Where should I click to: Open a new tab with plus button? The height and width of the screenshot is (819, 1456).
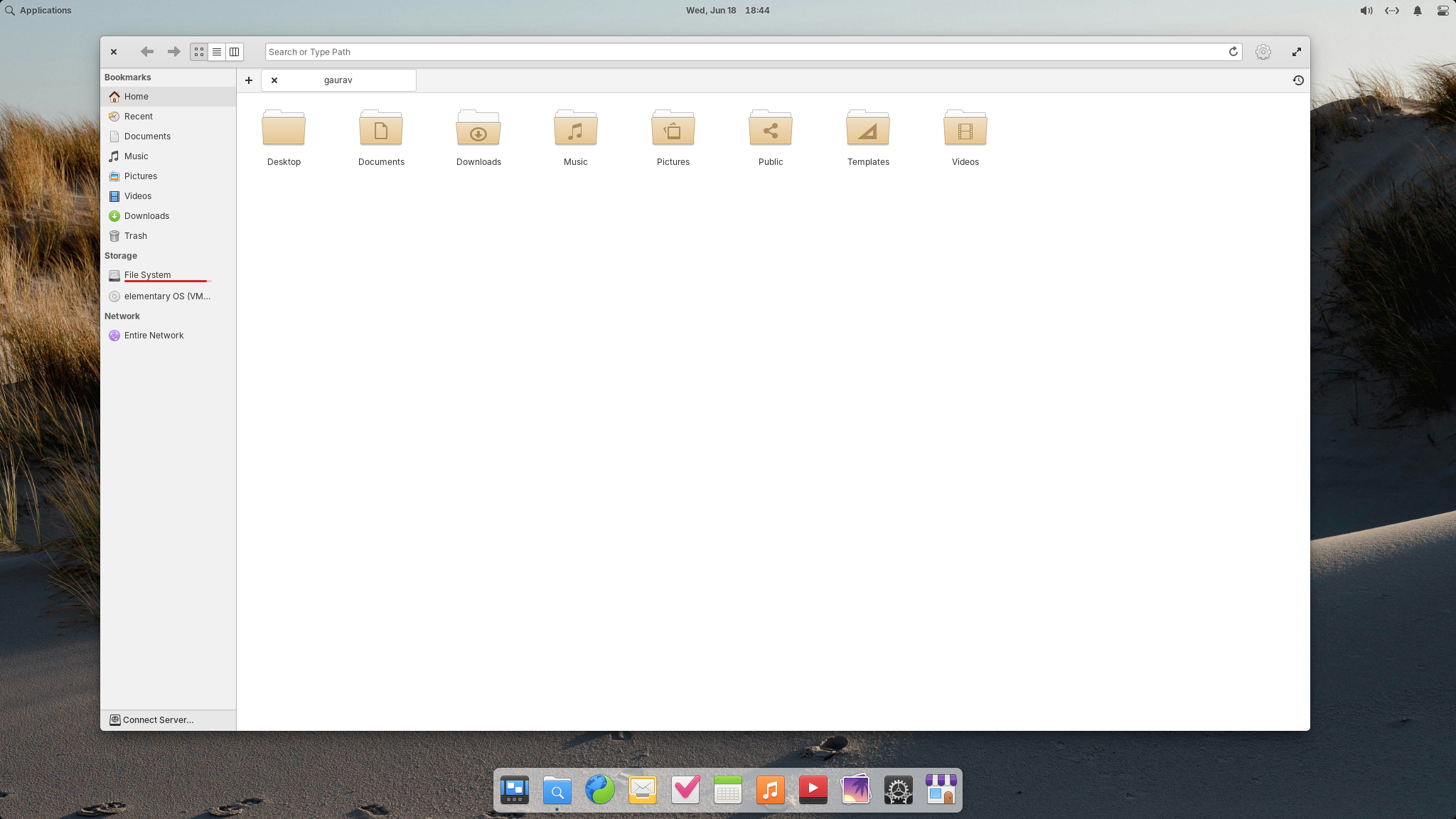coord(249,80)
